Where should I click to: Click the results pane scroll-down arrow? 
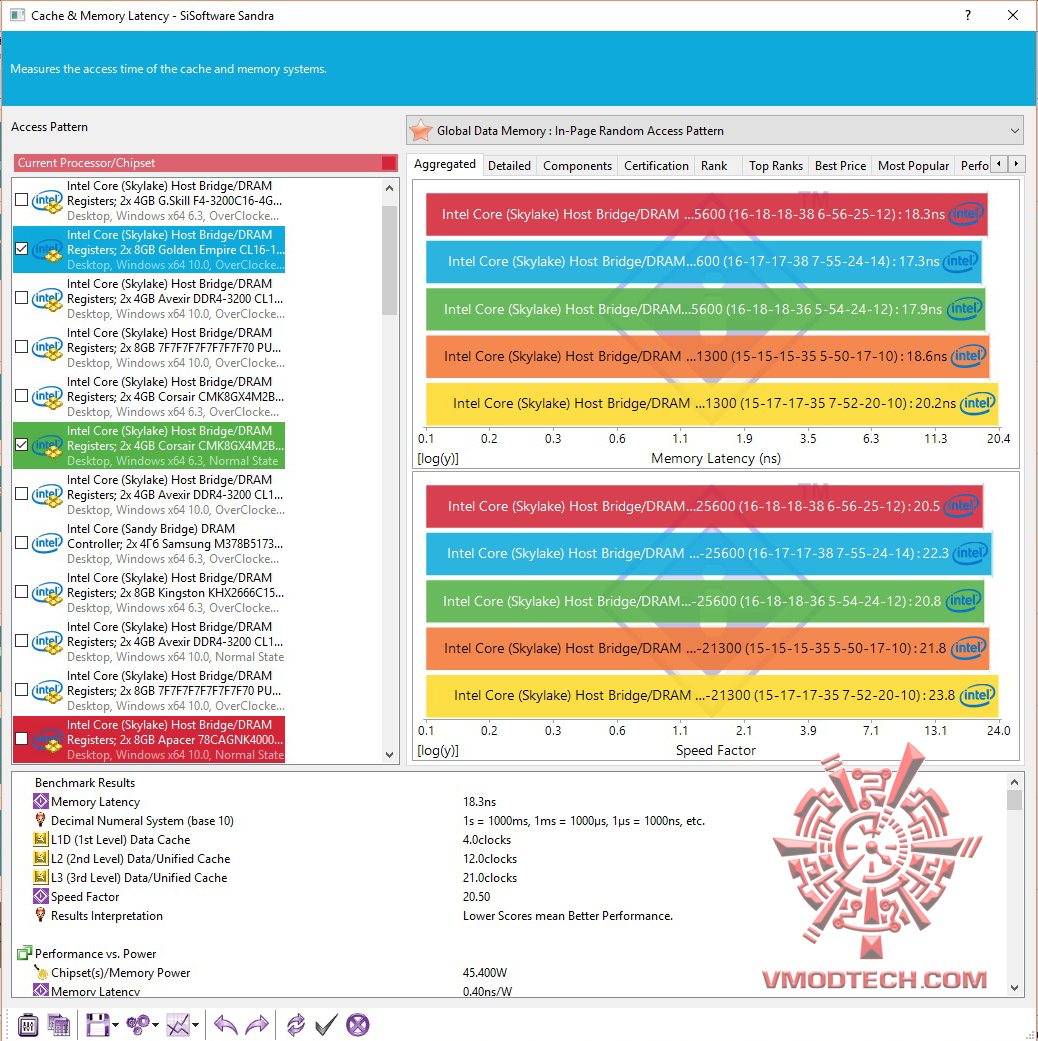[1014, 988]
